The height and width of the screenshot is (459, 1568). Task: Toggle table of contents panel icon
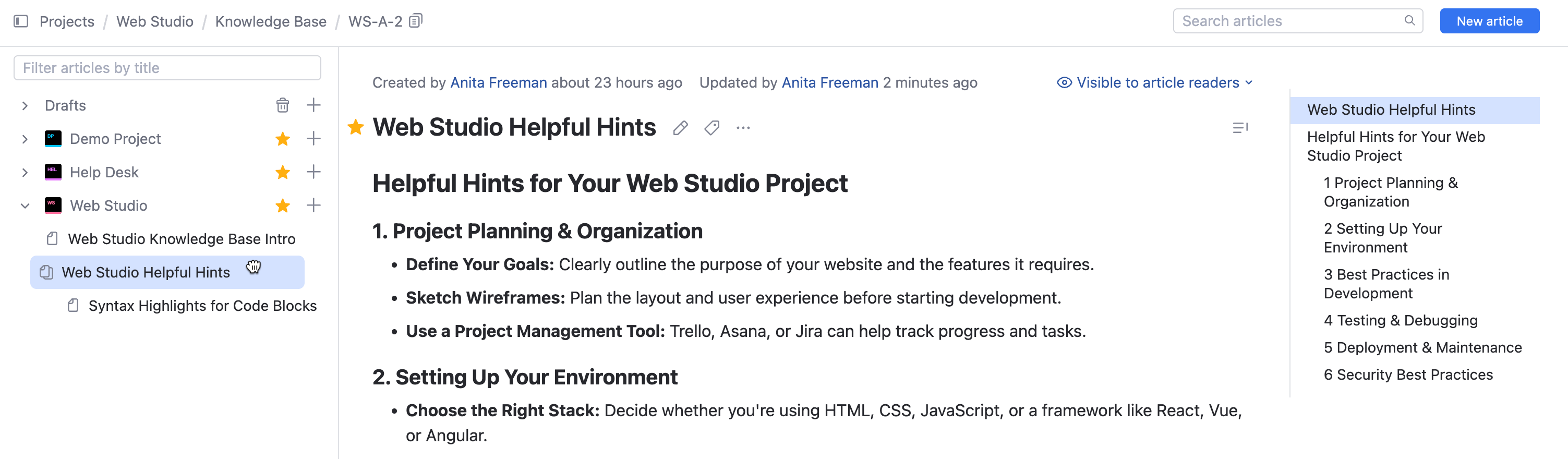pyautogui.click(x=1239, y=128)
